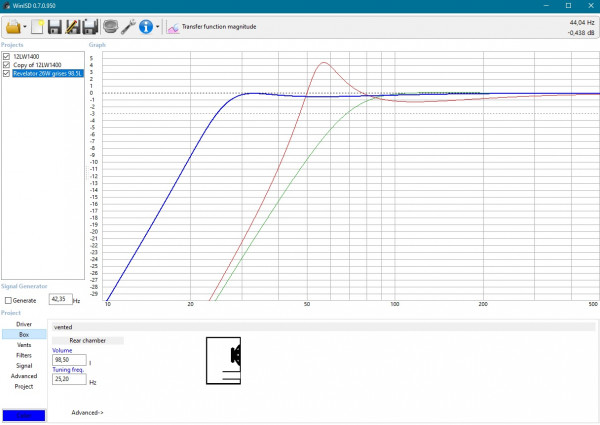600x425 pixels.
Task: Uncheck the 12LW1400 project checkbox
Action: click(7, 56)
